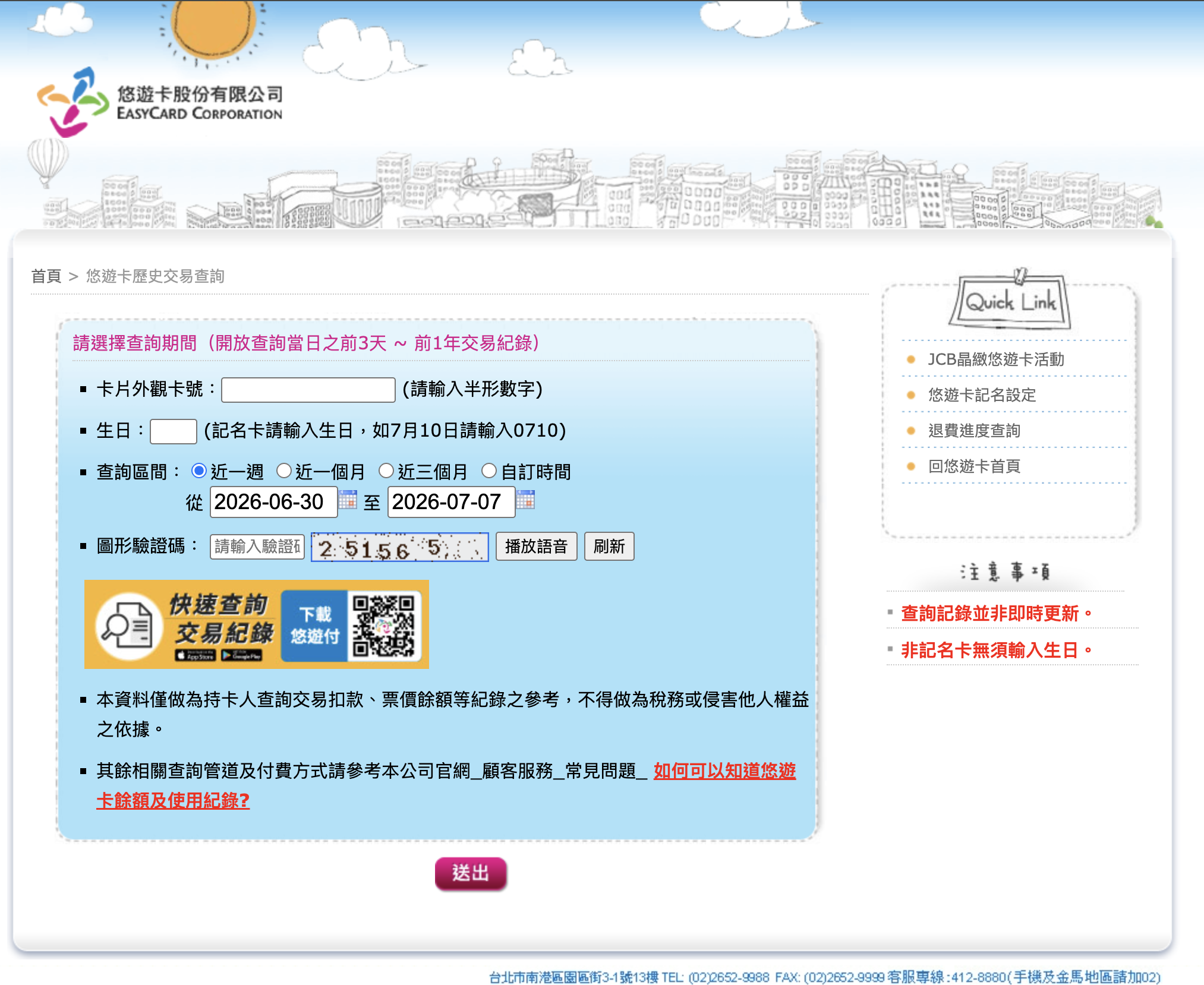Click the 注意事項 heading
Image resolution: width=1204 pixels, height=985 pixels.
coord(1006,572)
